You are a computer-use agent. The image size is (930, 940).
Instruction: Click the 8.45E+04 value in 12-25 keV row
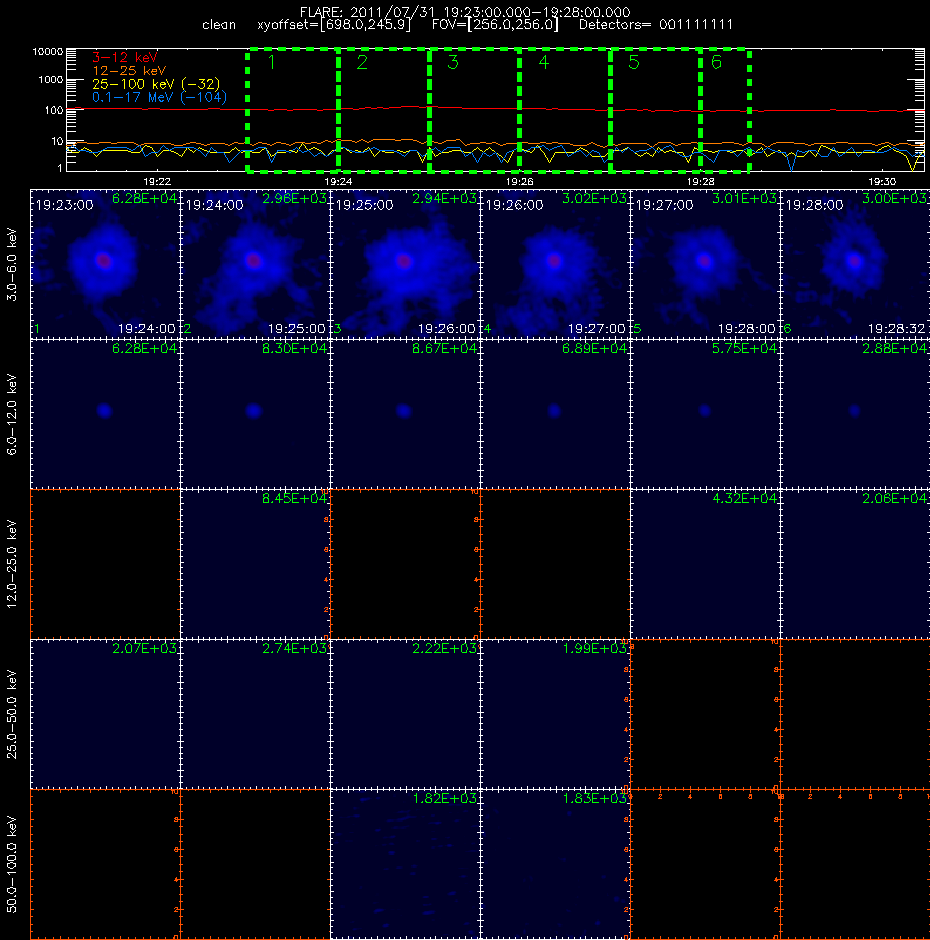point(294,498)
